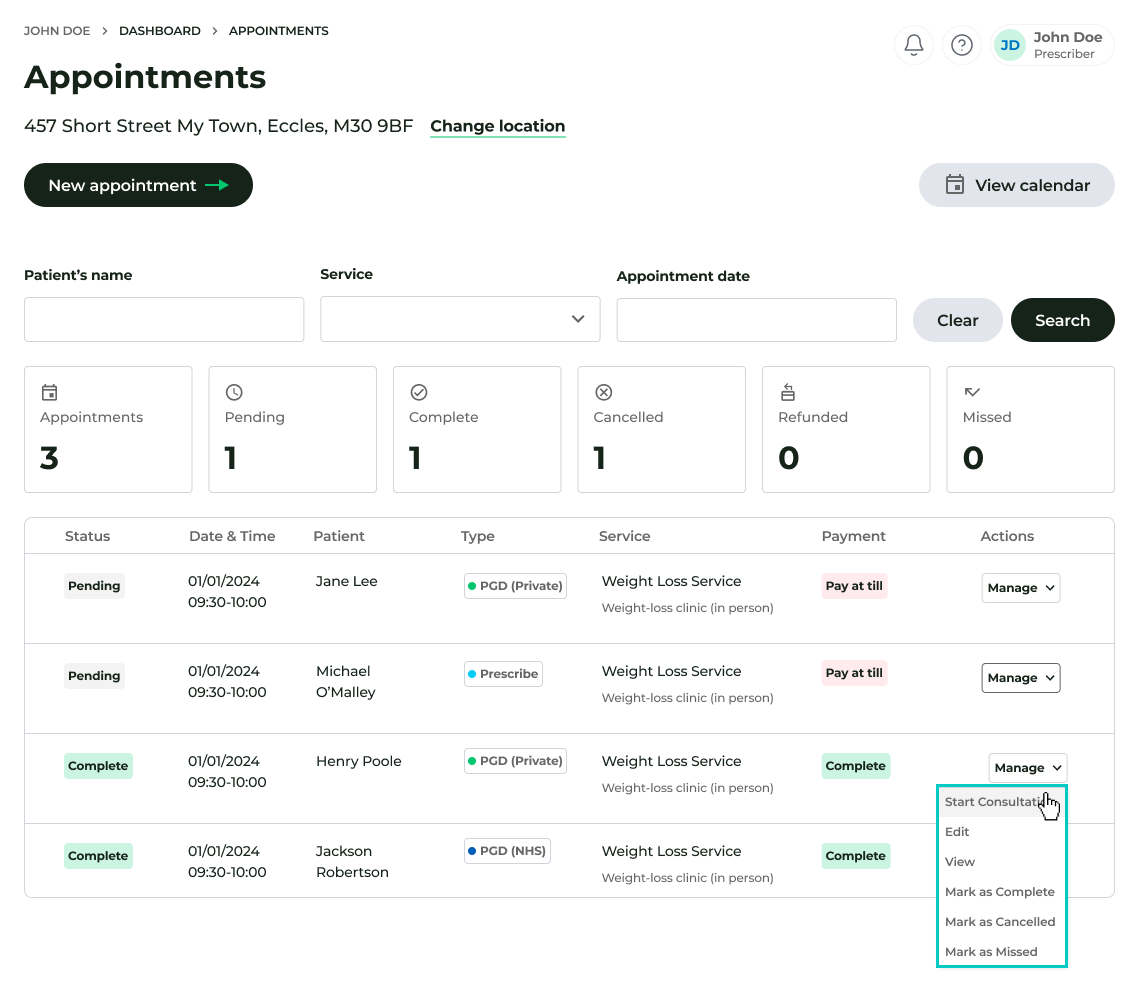
Task: Click the Complete checkmark icon card
Action: coord(476,429)
